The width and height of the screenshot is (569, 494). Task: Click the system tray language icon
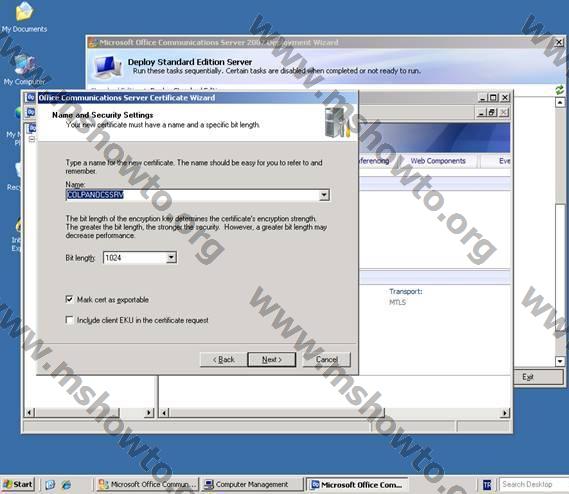[x=487, y=485]
